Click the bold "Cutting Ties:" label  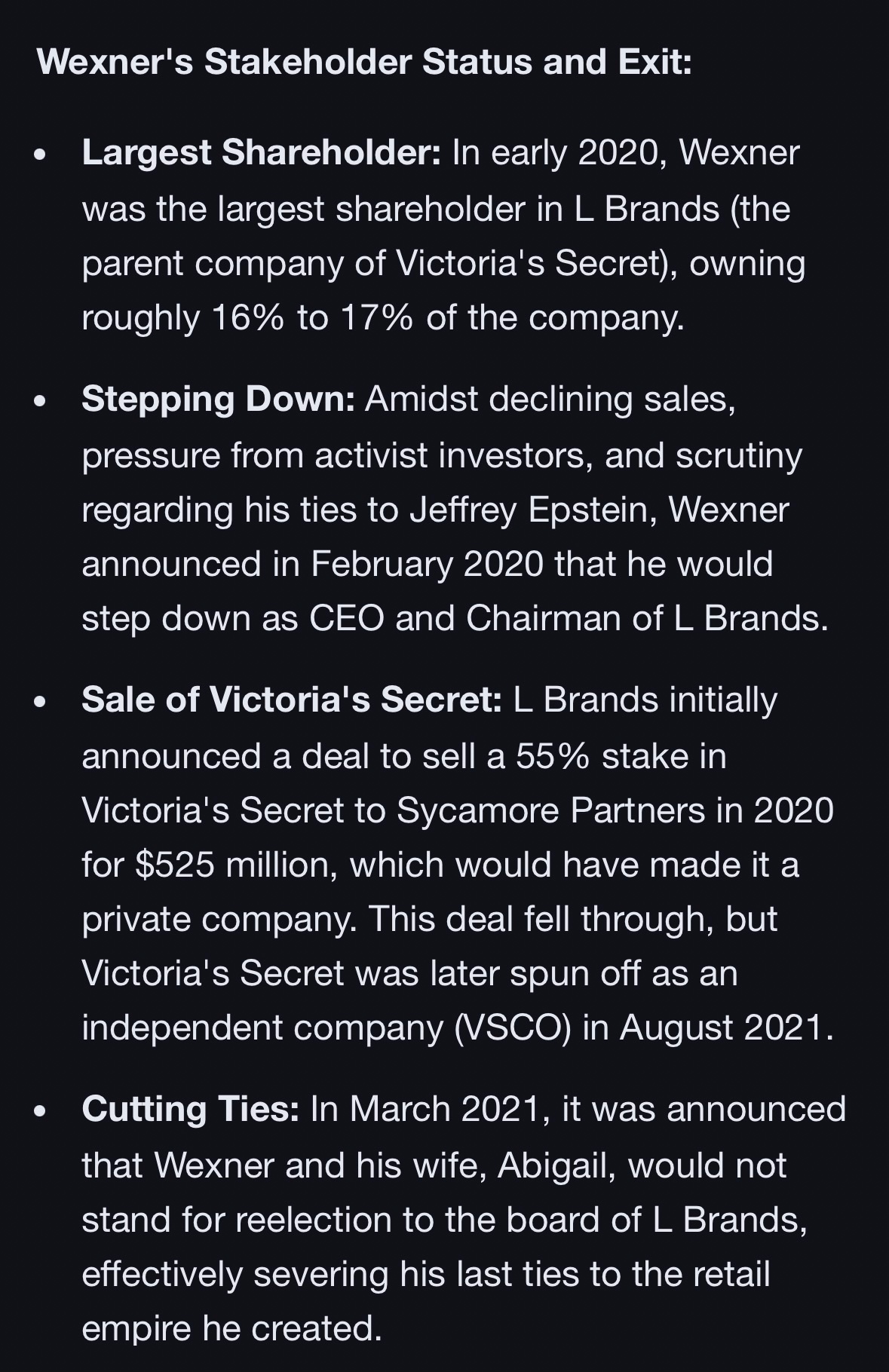190,1109
